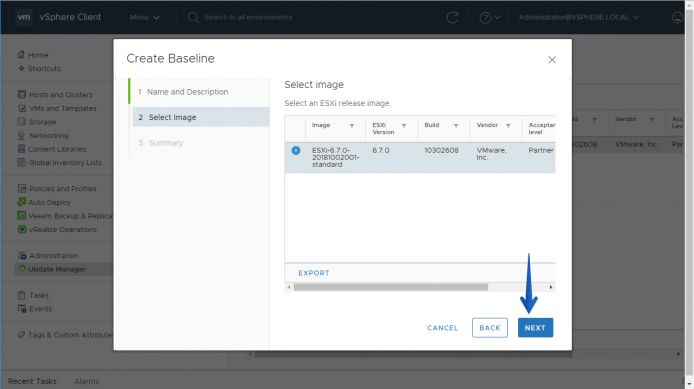Select the ESXi-6.7.0 standard image radio button

(296, 150)
